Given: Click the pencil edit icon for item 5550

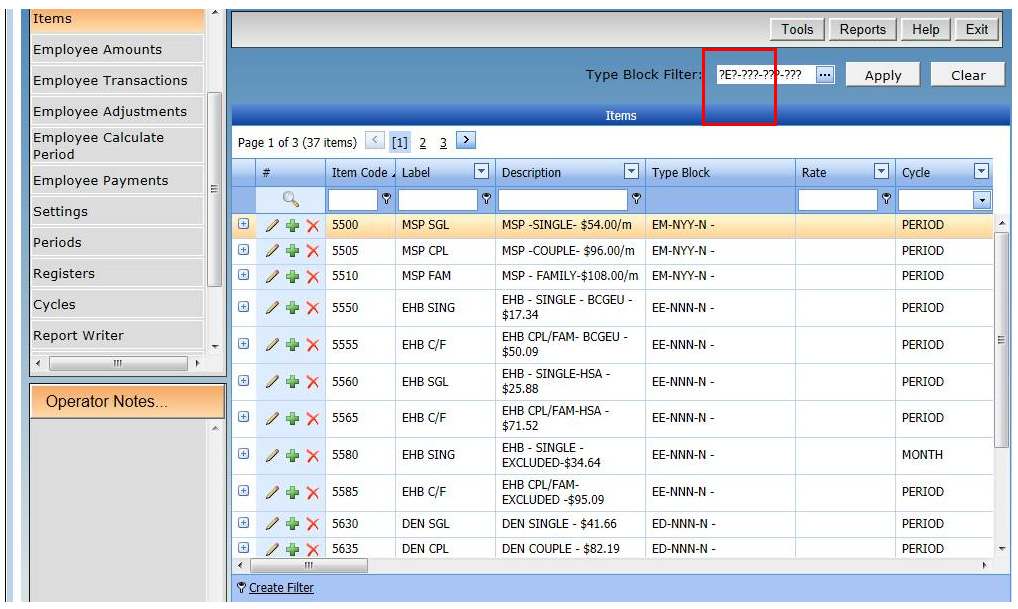Looking at the screenshot, I should [272, 308].
